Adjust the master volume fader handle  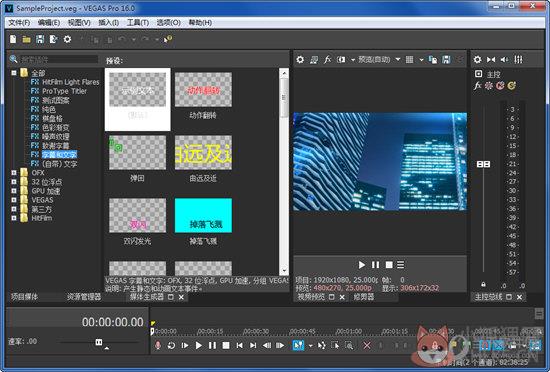tap(483, 164)
